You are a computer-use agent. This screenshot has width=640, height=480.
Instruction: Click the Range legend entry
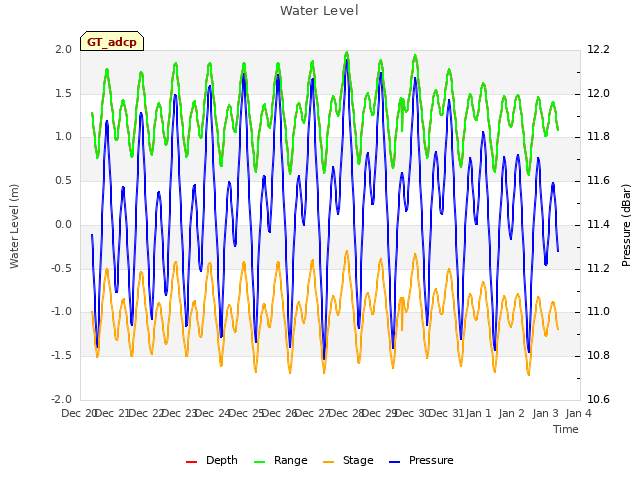point(280,460)
